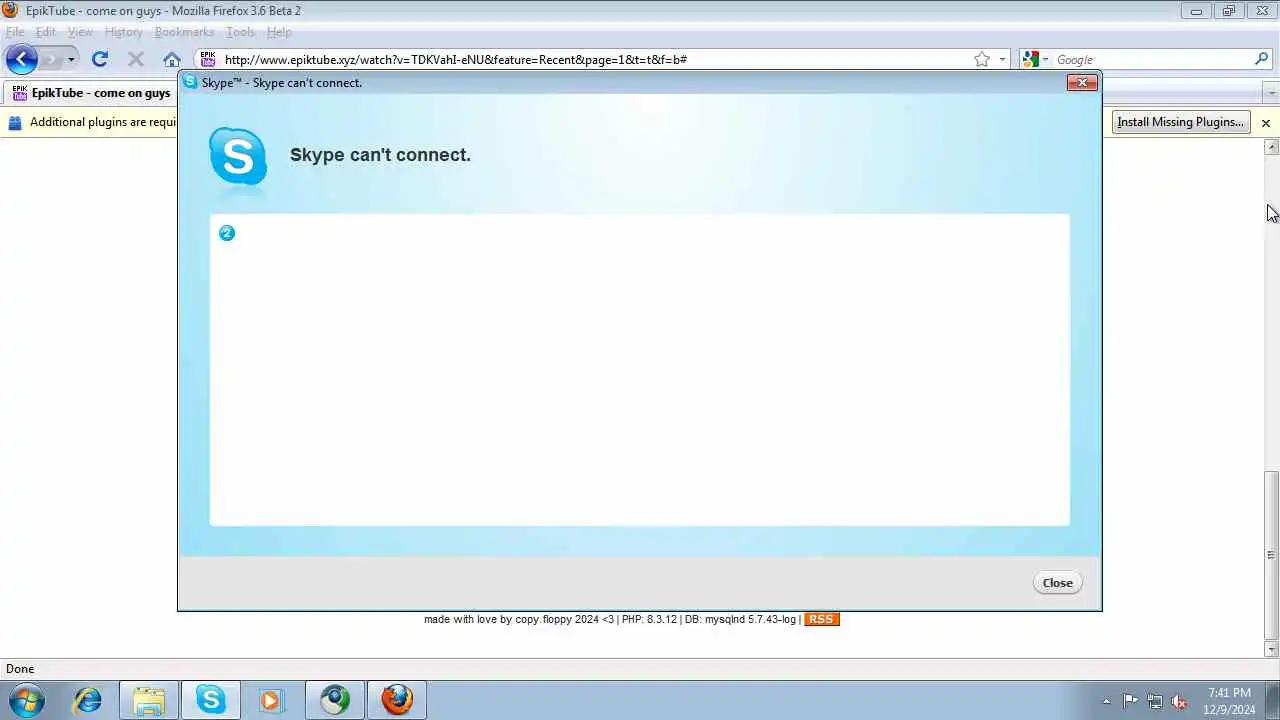
Task: Open the View menu
Action: tap(80, 32)
